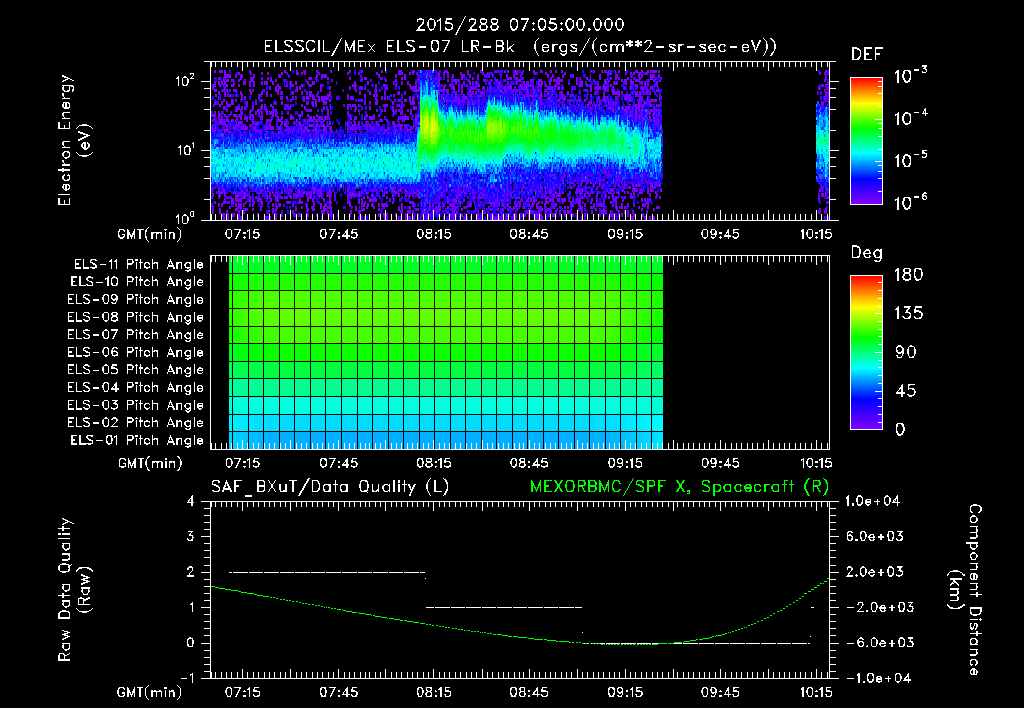Click the 10^-4 DEF scale label

pos(910,118)
